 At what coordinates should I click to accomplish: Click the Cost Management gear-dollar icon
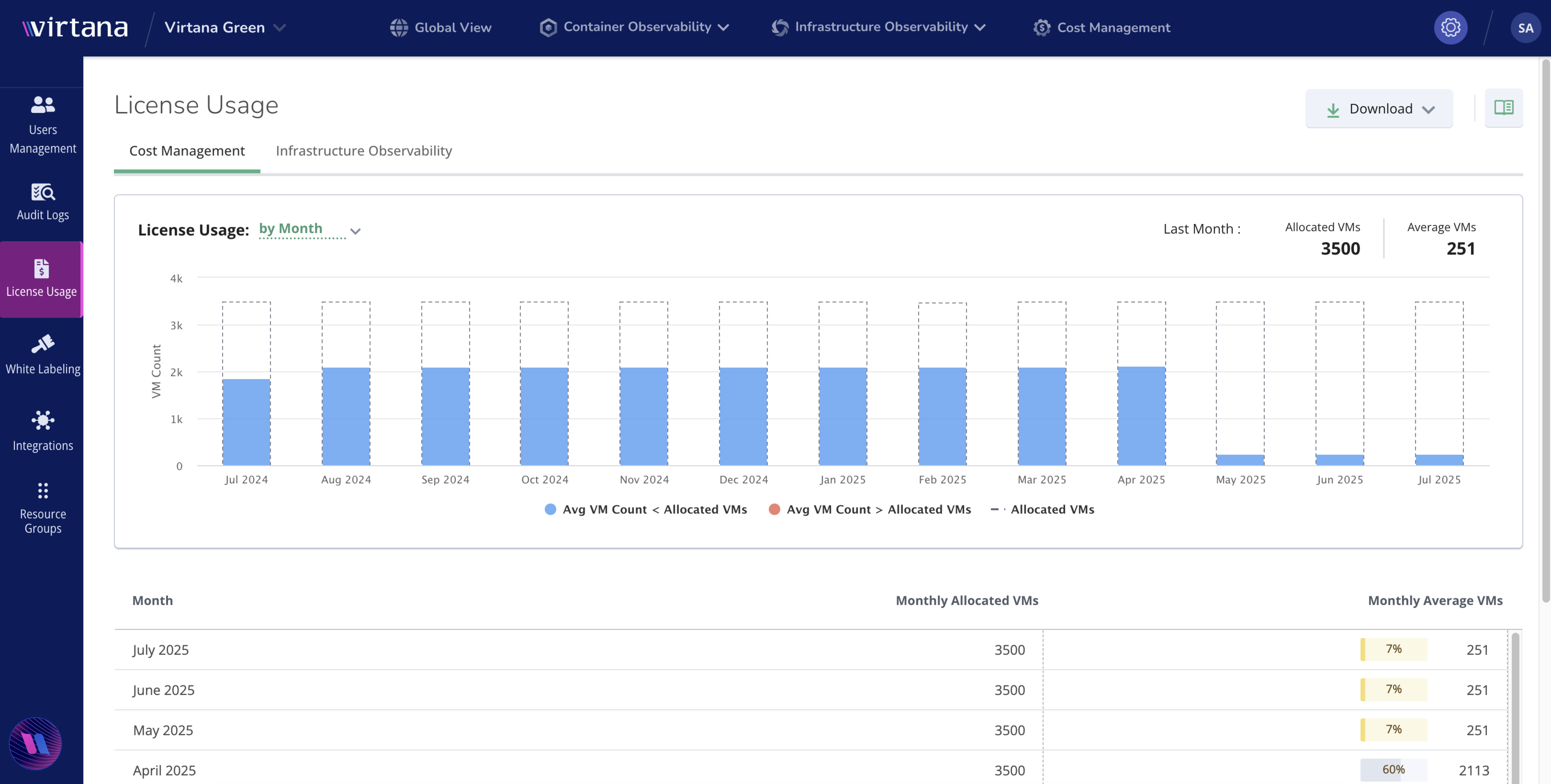pyautogui.click(x=1042, y=28)
